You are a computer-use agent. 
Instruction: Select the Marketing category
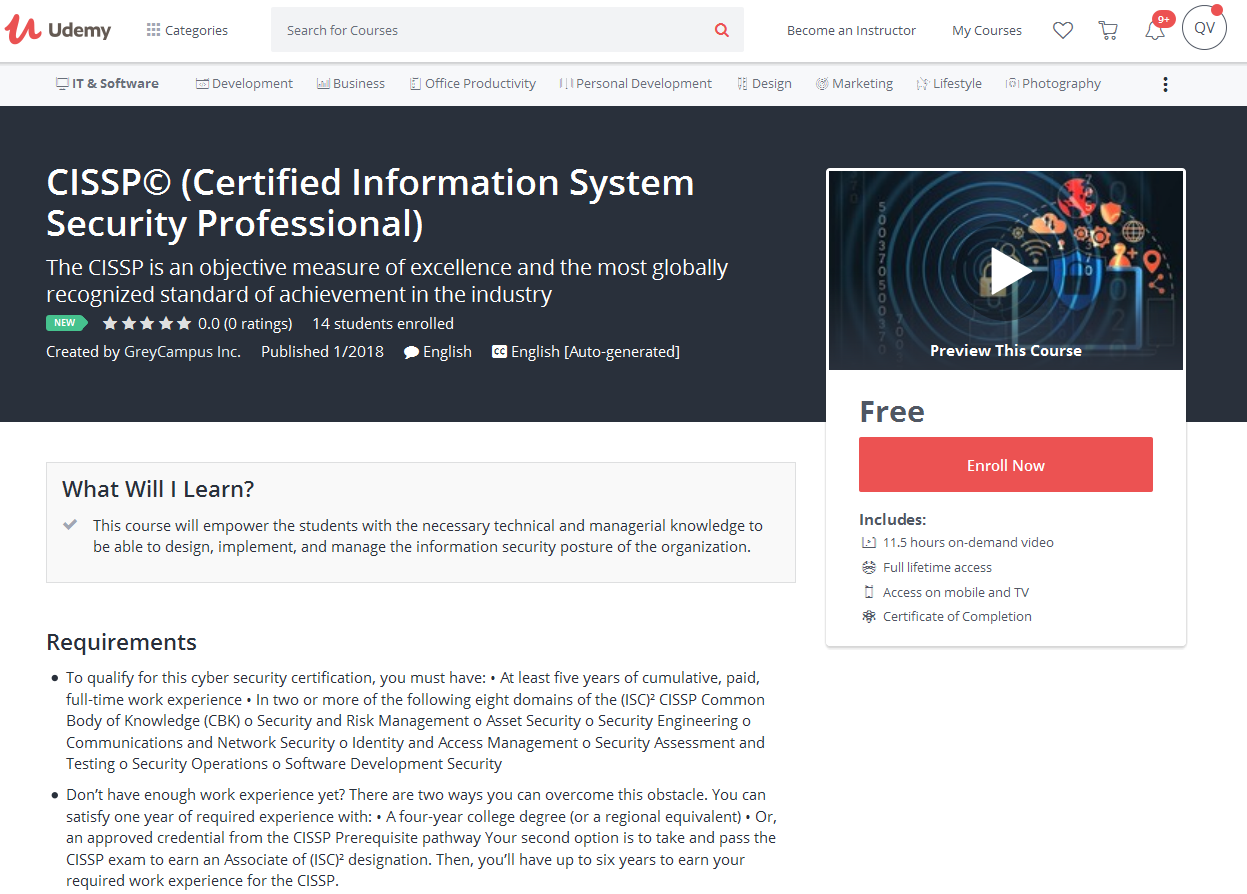click(854, 84)
